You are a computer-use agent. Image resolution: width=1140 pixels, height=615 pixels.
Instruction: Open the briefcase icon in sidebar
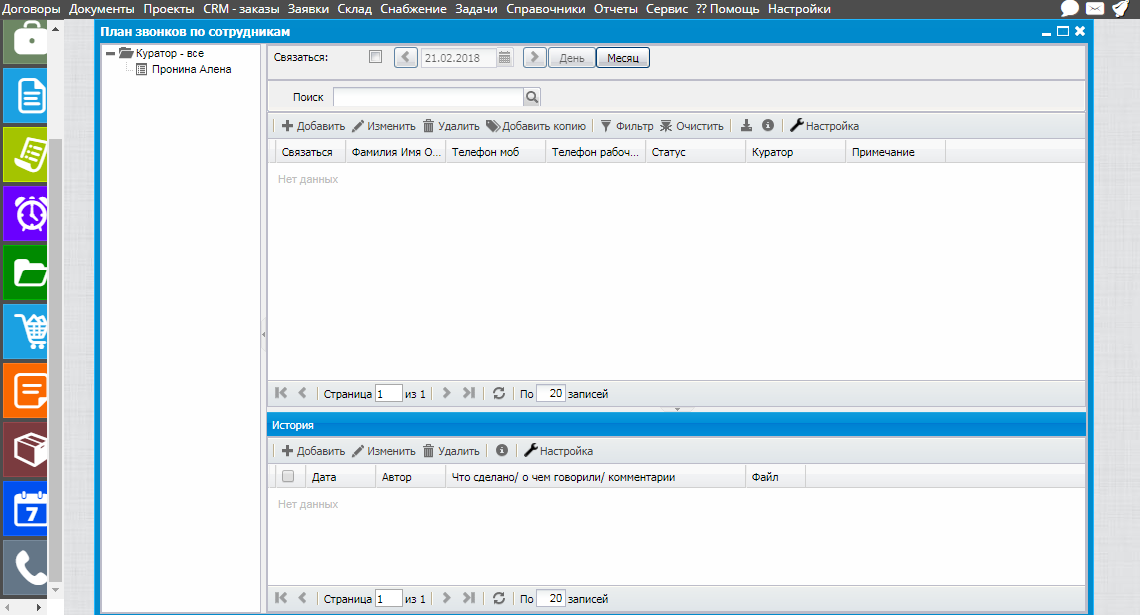tap(25, 41)
